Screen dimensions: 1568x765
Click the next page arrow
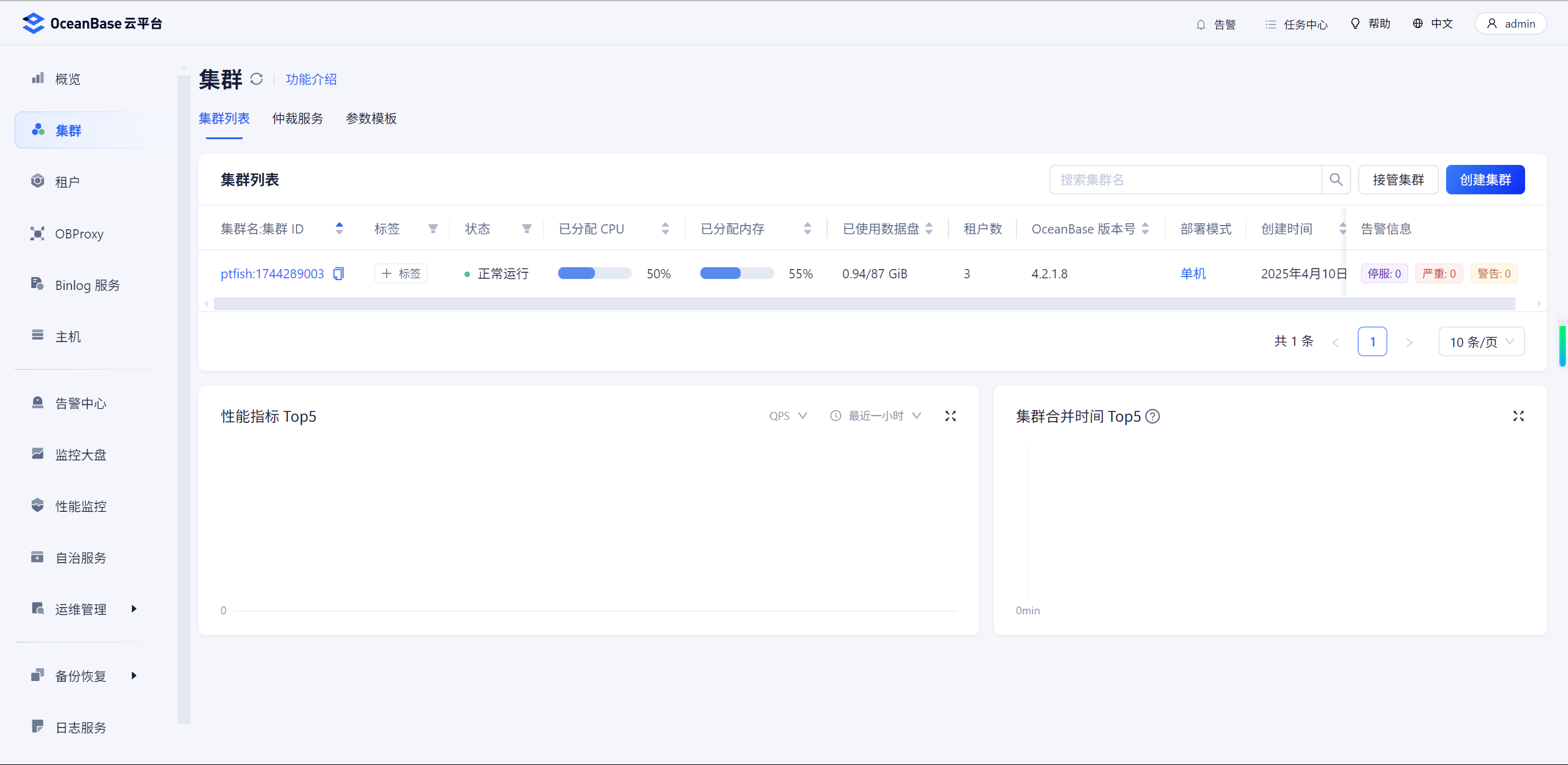pyautogui.click(x=1409, y=342)
